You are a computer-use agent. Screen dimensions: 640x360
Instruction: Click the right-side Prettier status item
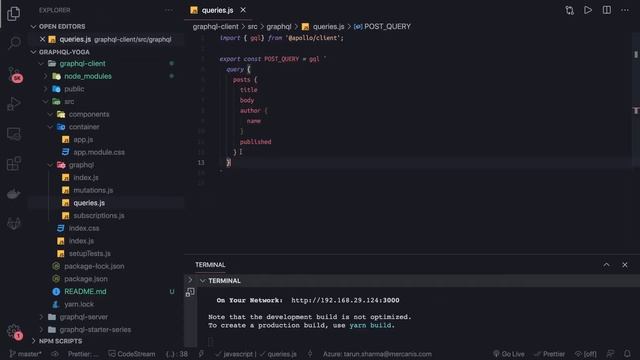(550, 354)
